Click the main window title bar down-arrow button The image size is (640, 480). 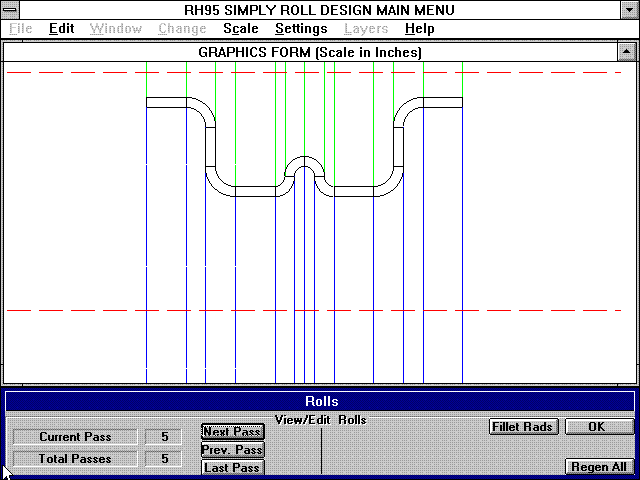pos(630,9)
